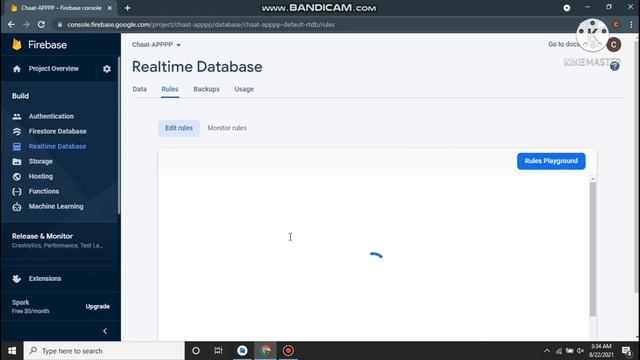The height and width of the screenshot is (360, 640).
Task: Open Extensions in sidebar
Action: click(x=45, y=278)
